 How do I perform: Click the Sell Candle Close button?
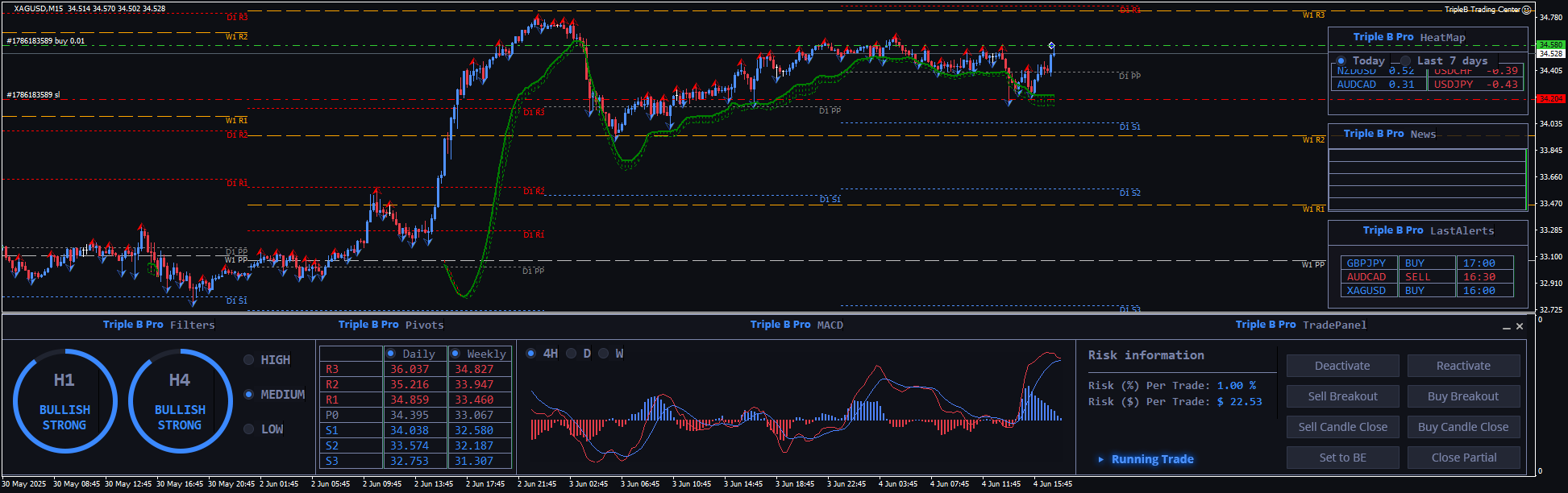pos(1342,427)
